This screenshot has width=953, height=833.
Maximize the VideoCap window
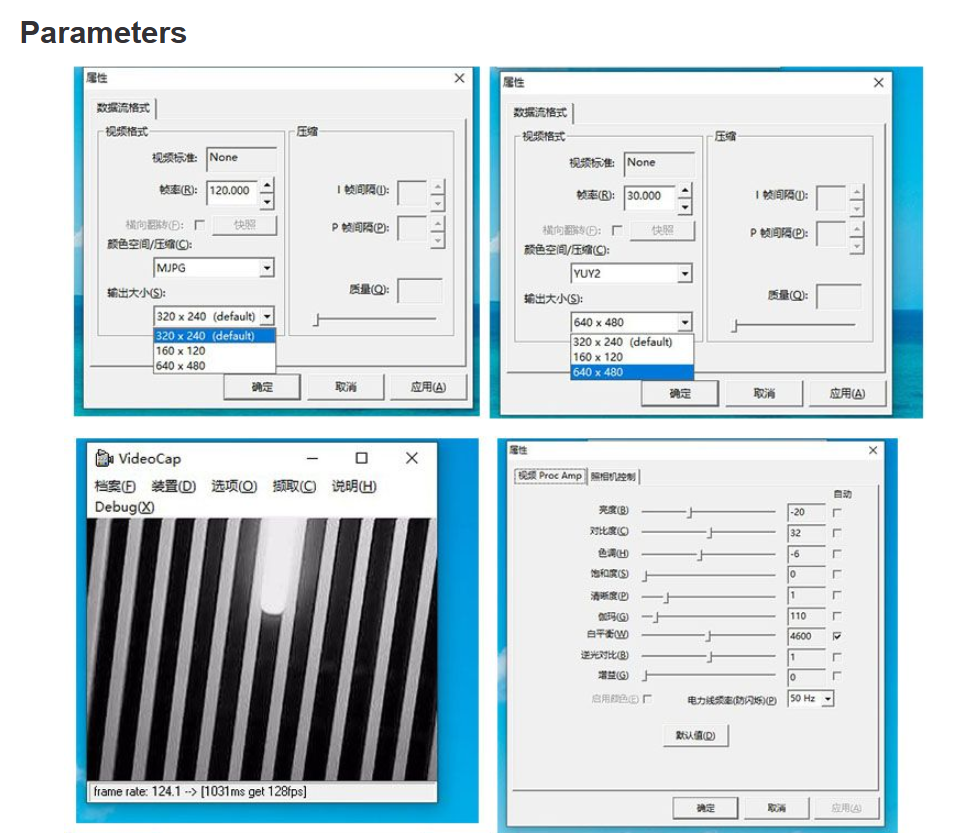pyautogui.click(x=362, y=458)
